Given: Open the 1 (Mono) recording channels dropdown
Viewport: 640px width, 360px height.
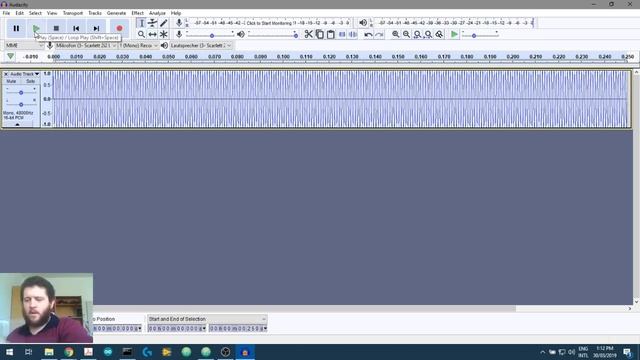Looking at the screenshot, I should pos(138,45).
